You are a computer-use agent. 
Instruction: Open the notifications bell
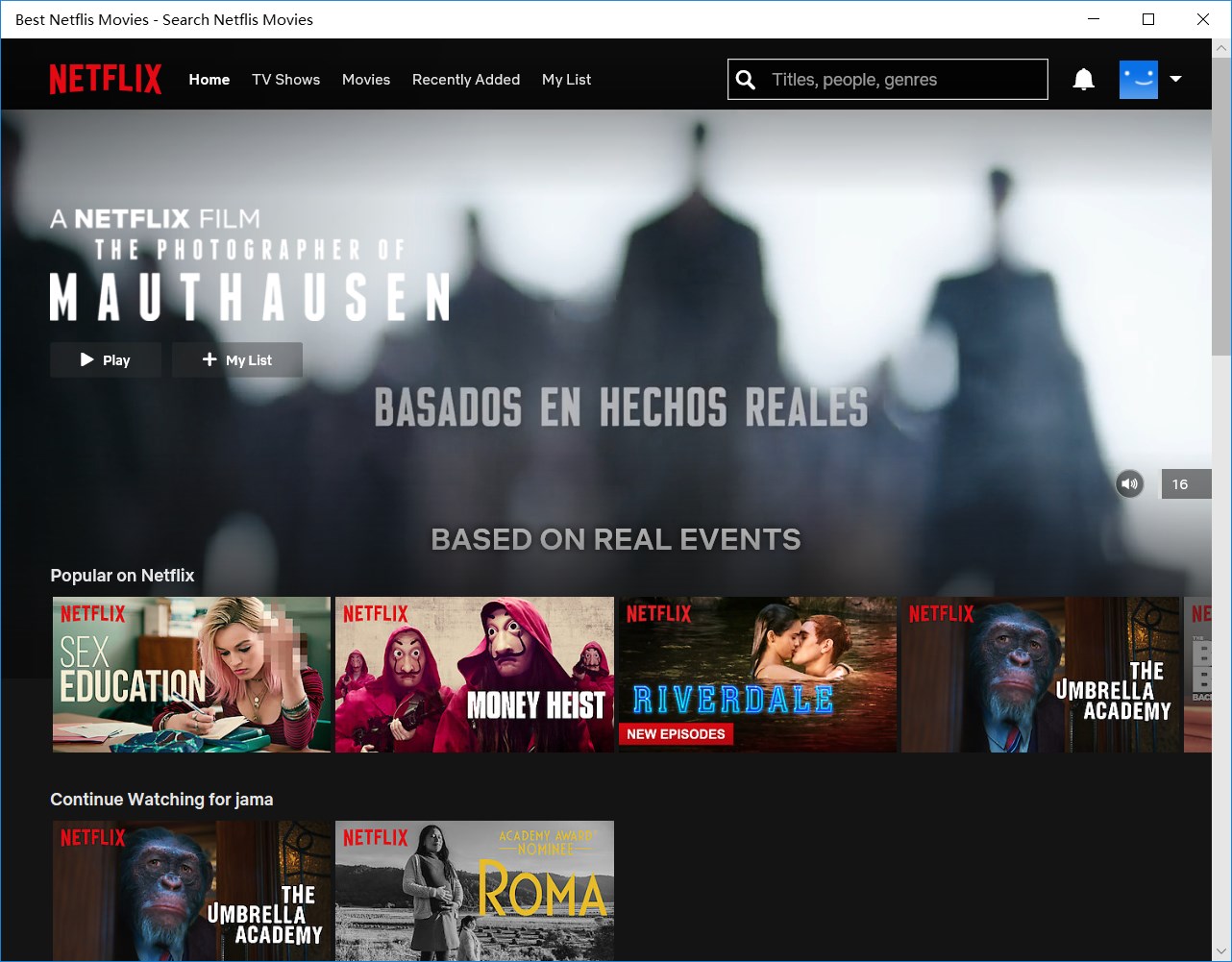point(1083,80)
